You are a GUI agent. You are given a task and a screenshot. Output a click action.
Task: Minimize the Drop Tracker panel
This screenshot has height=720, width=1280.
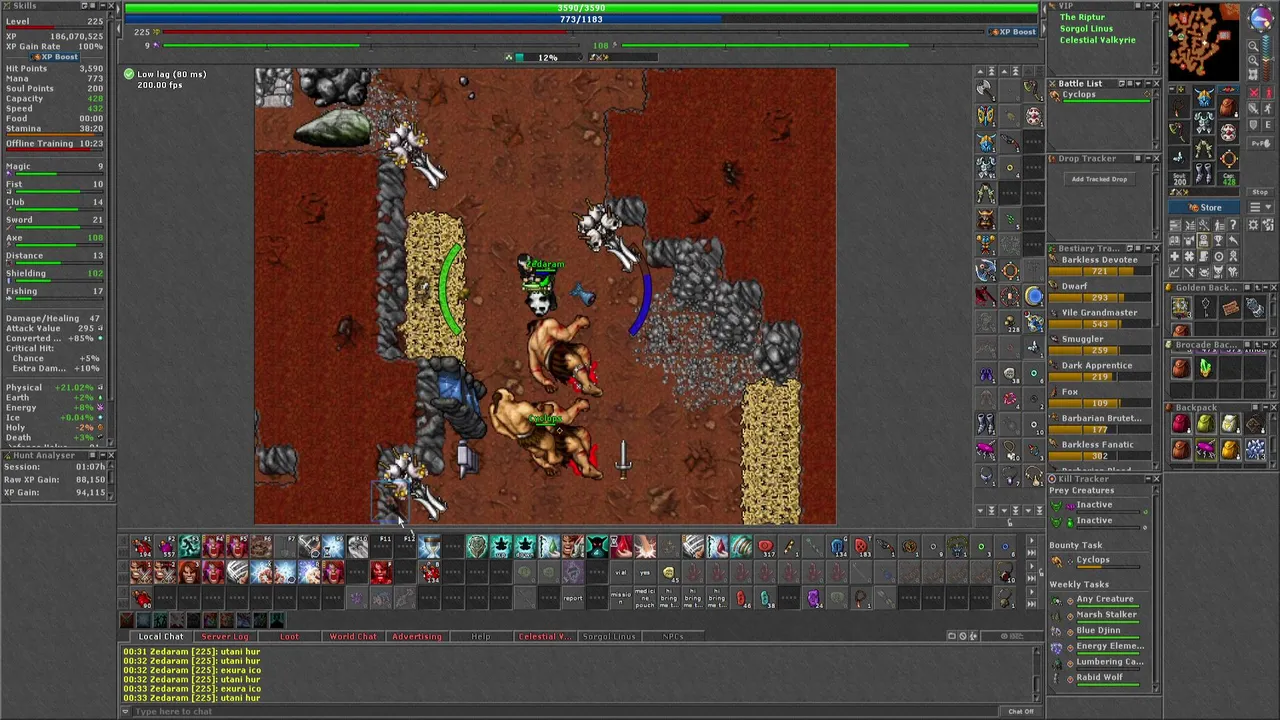point(1148,158)
